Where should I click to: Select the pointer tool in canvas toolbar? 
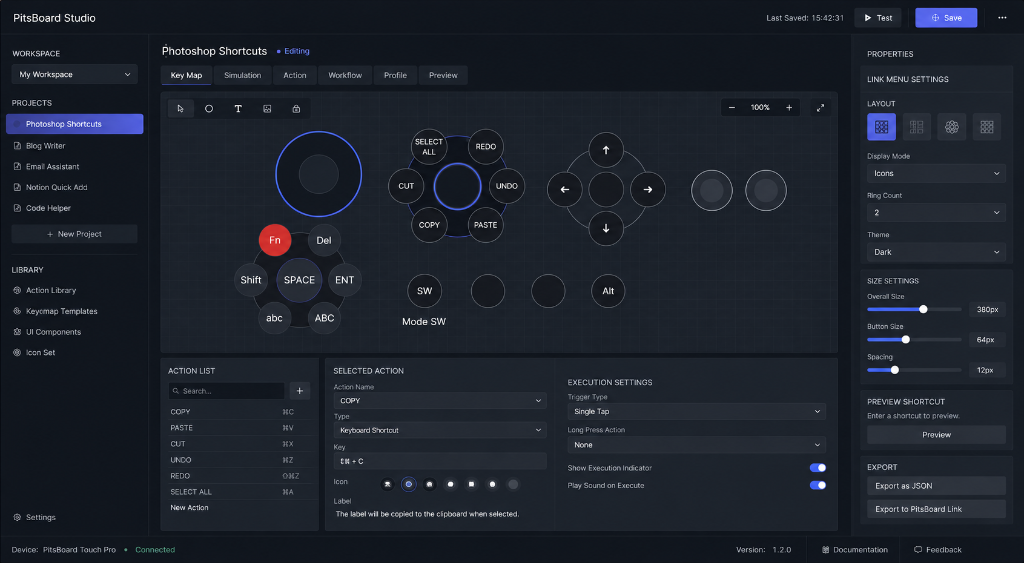[181, 108]
